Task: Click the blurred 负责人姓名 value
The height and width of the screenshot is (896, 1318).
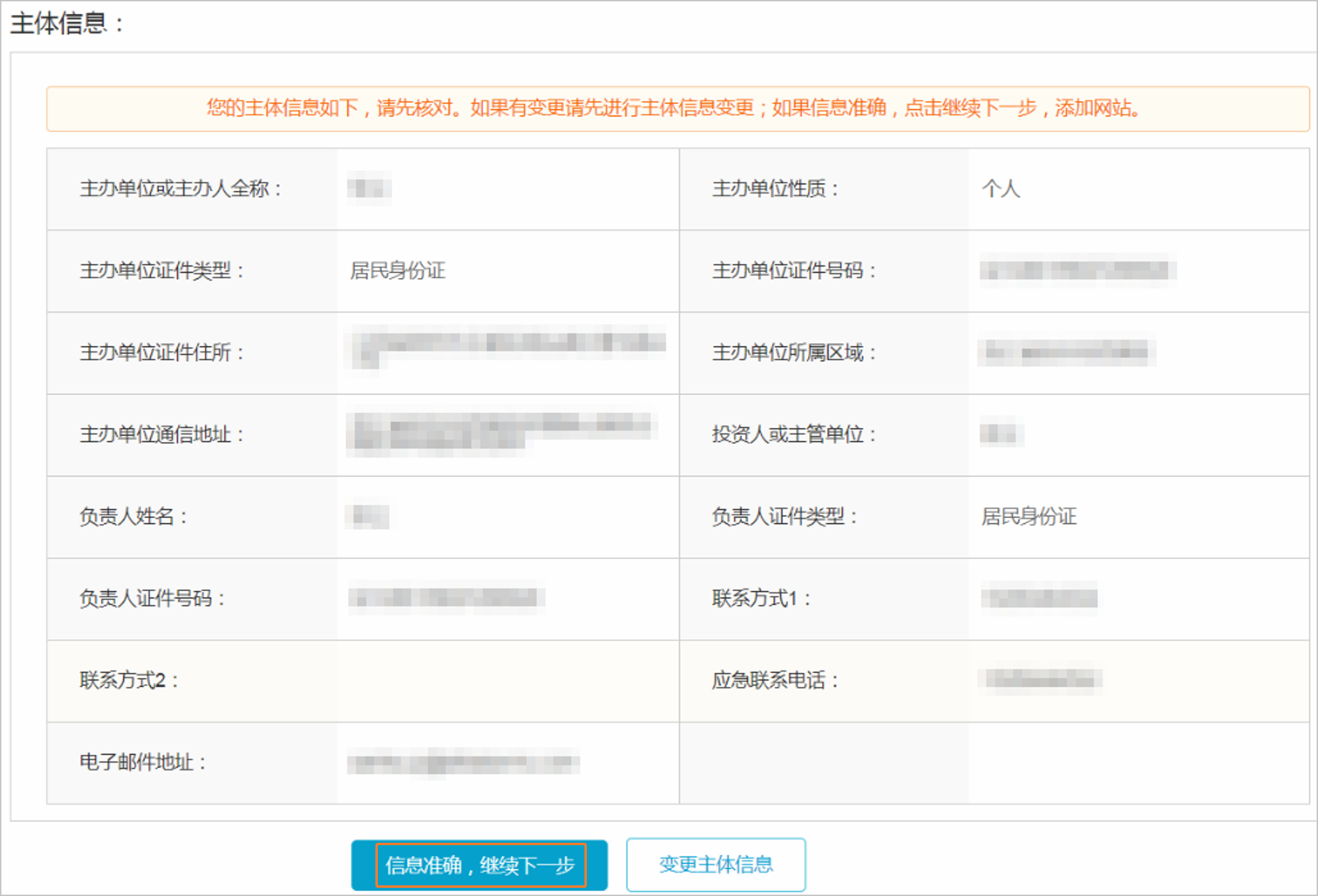Action: point(368,516)
